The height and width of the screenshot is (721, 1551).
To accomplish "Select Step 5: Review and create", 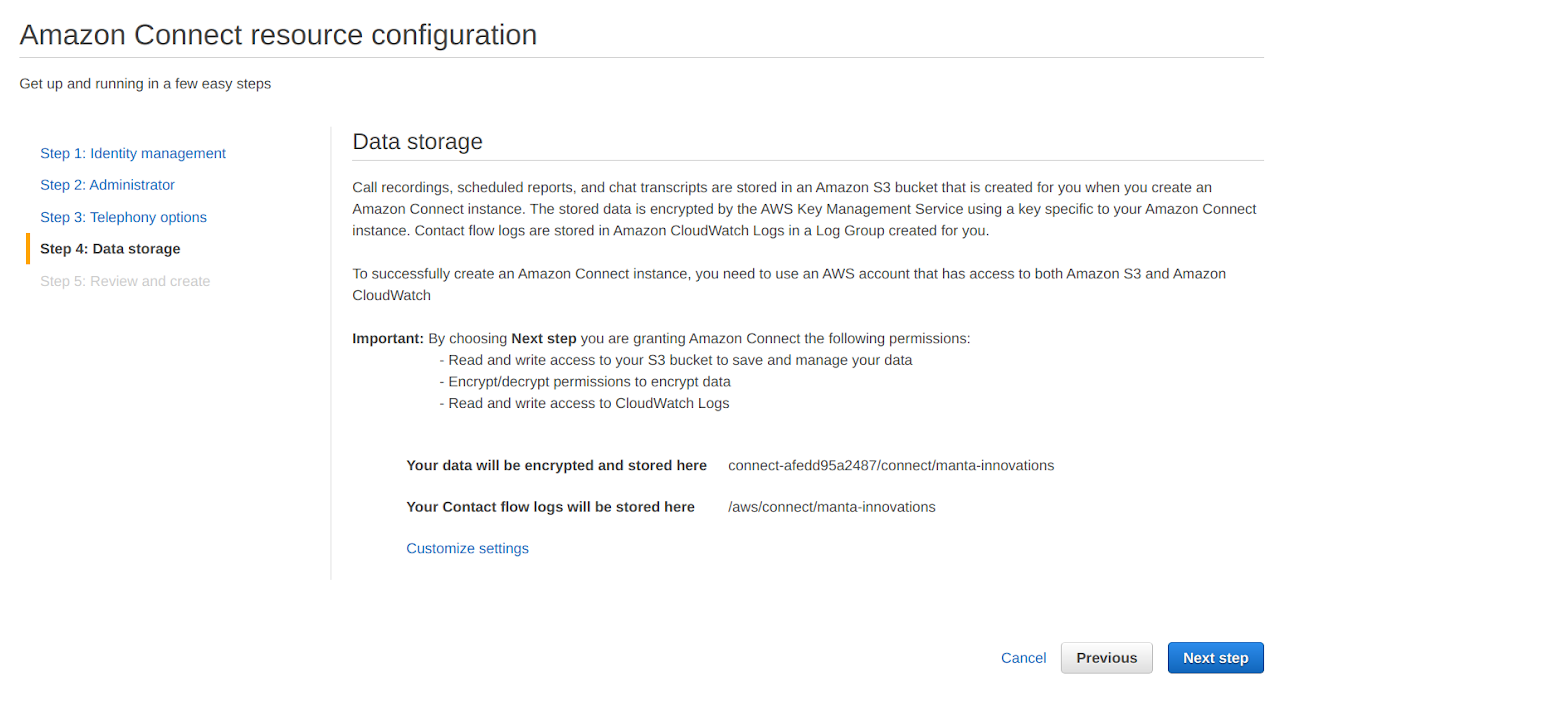I will (125, 281).
